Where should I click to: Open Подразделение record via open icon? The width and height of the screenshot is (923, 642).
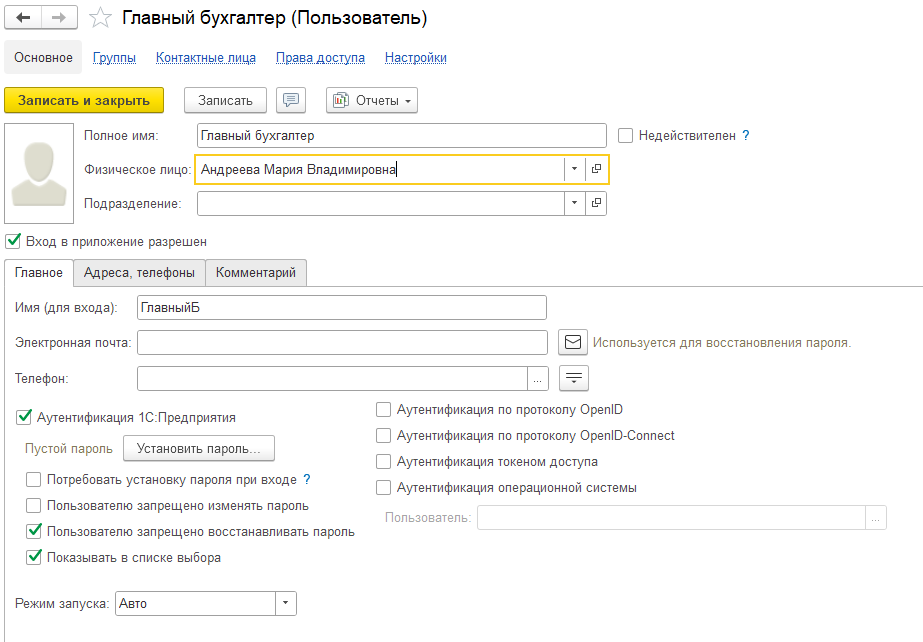596,203
